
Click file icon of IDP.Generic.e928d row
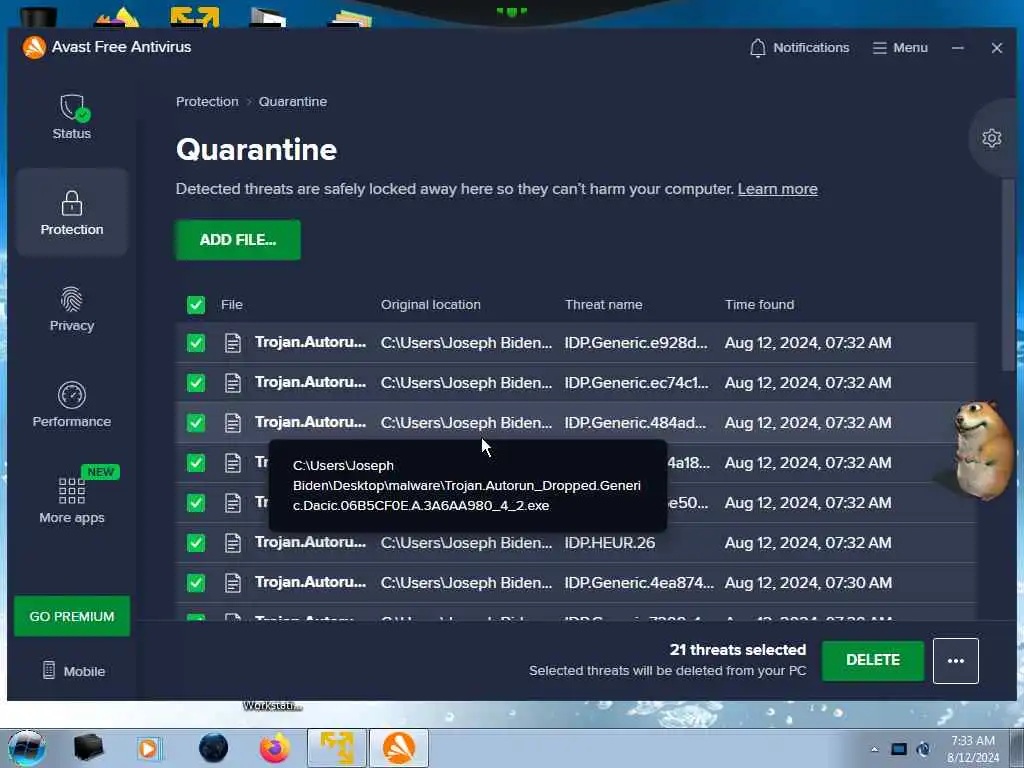[x=232, y=343]
